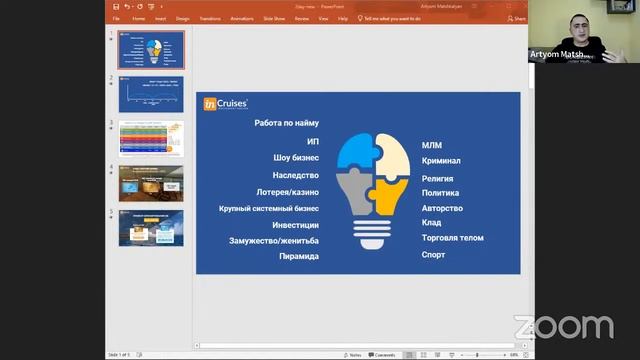
Task: Click the Undo arrow icon
Action: (x=127, y=7)
